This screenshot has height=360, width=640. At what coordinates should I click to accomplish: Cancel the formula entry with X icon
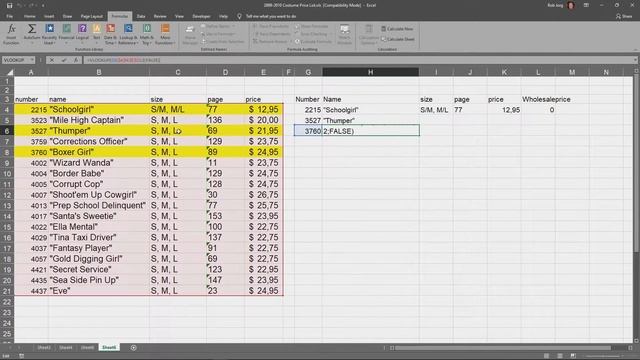[x=51, y=60]
